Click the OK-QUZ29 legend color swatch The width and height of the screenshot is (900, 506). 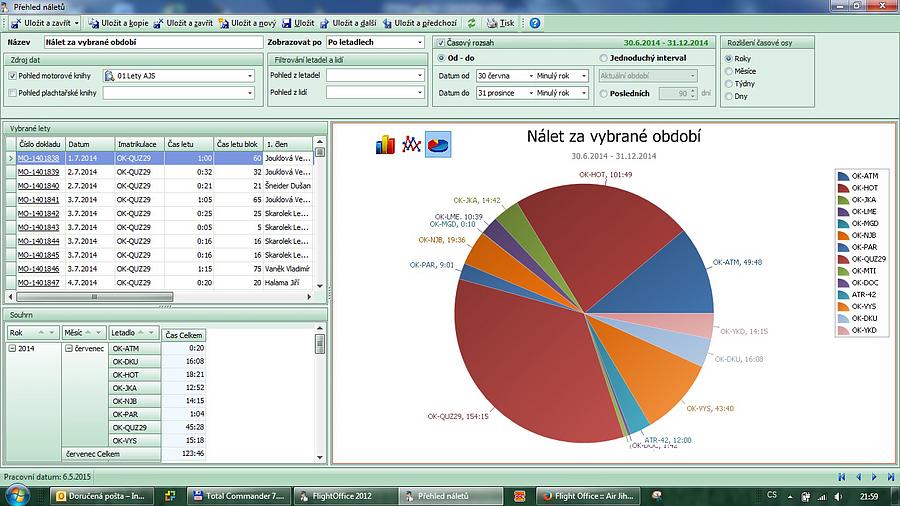(x=844, y=259)
